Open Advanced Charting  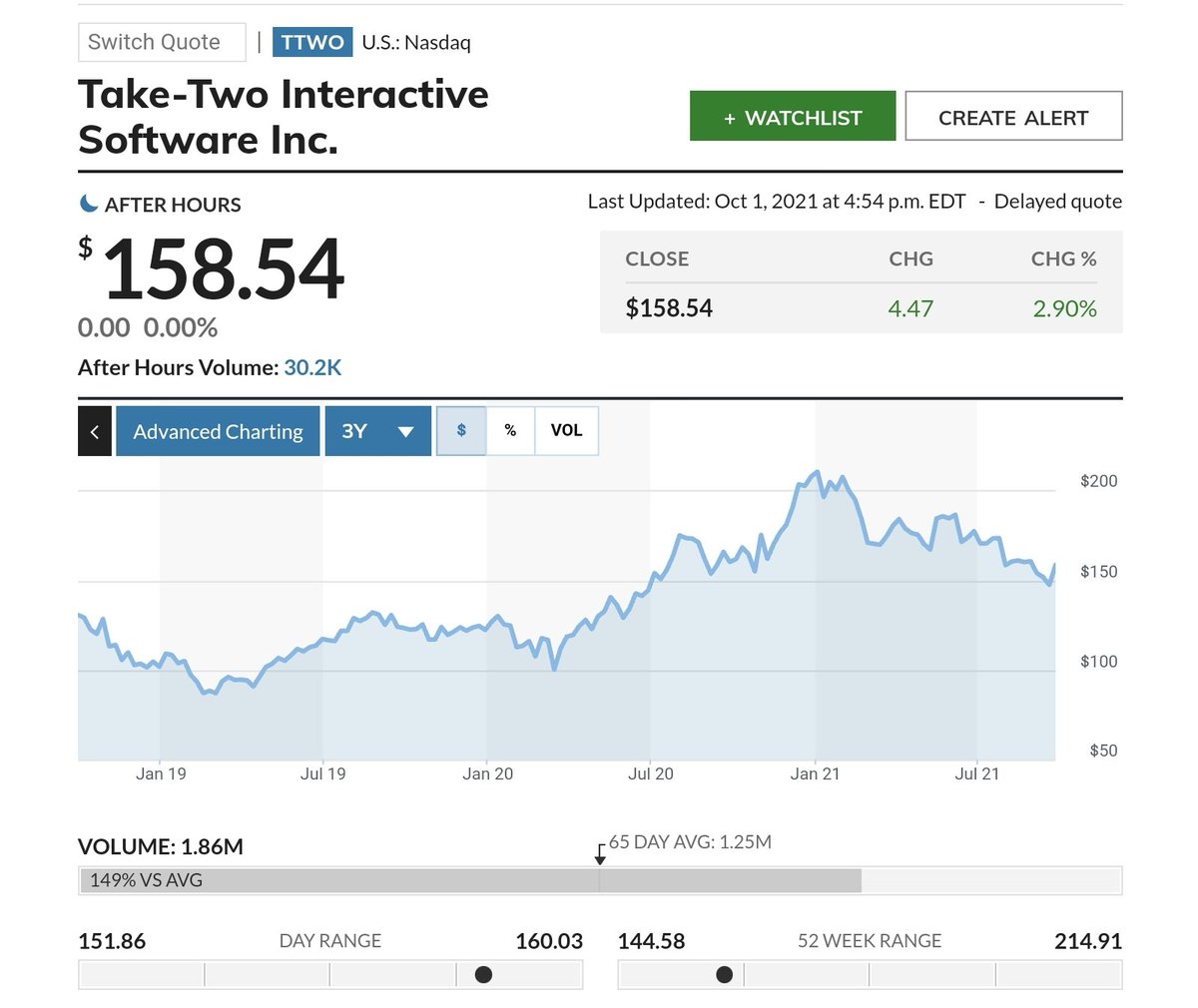point(218,431)
